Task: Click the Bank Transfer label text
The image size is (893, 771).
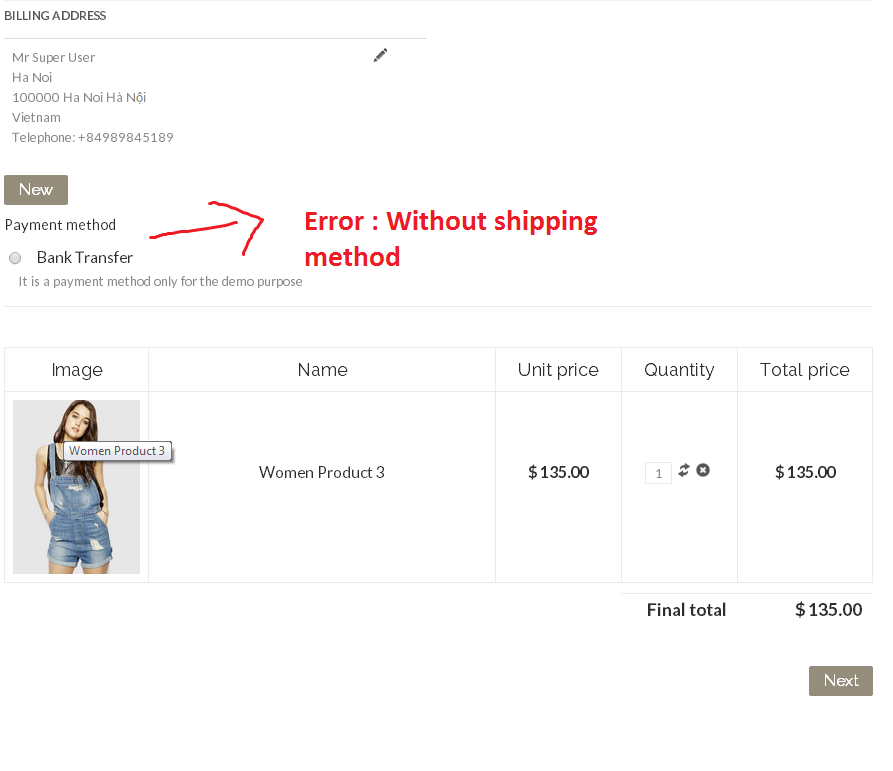Action: [x=85, y=258]
